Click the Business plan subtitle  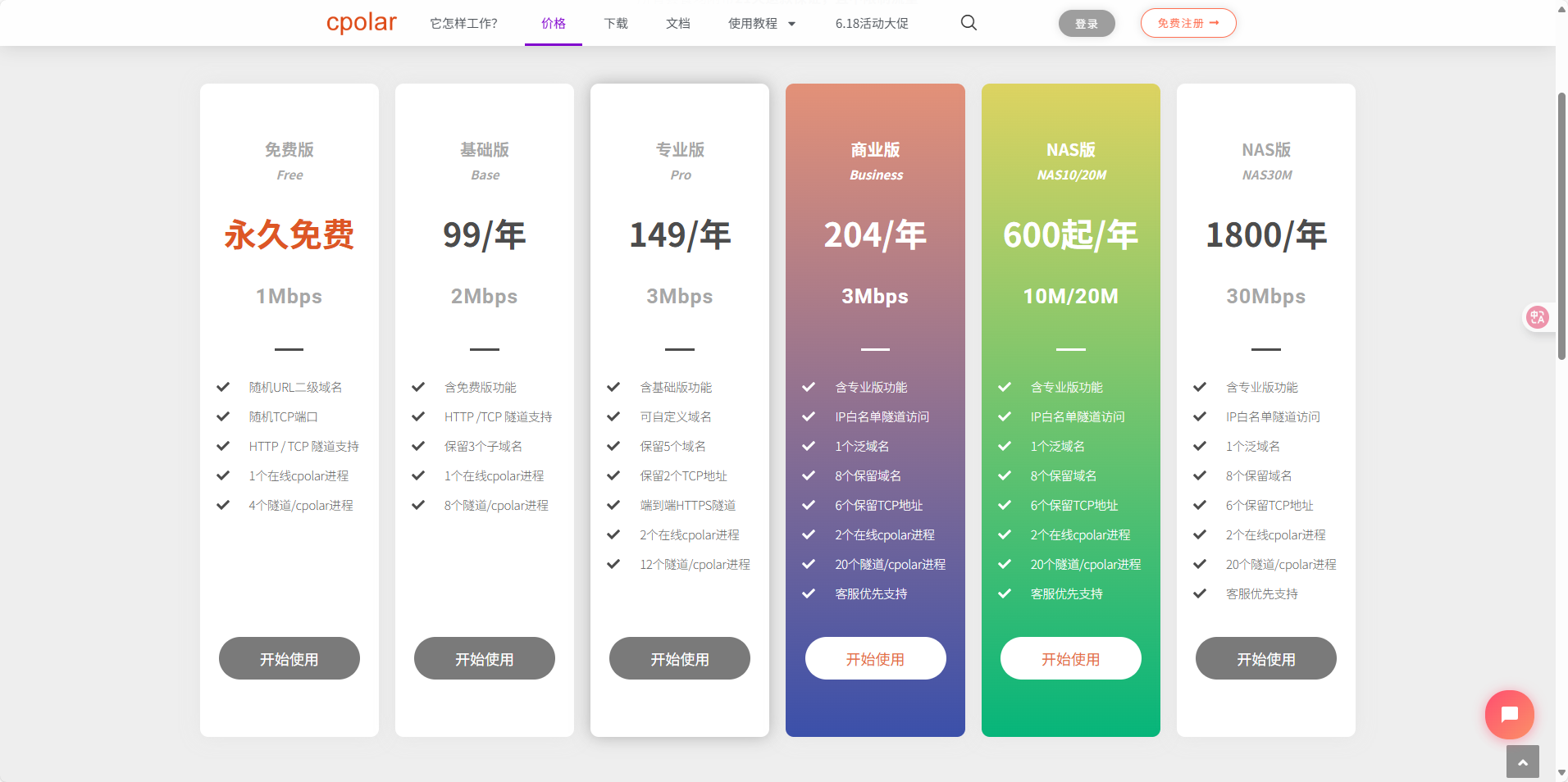pyautogui.click(x=876, y=175)
